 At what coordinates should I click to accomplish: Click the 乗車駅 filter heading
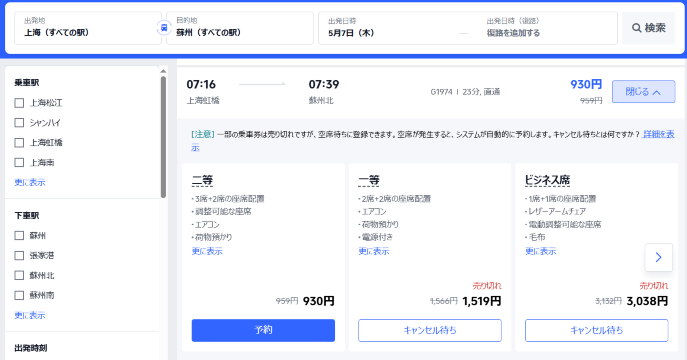[27, 83]
